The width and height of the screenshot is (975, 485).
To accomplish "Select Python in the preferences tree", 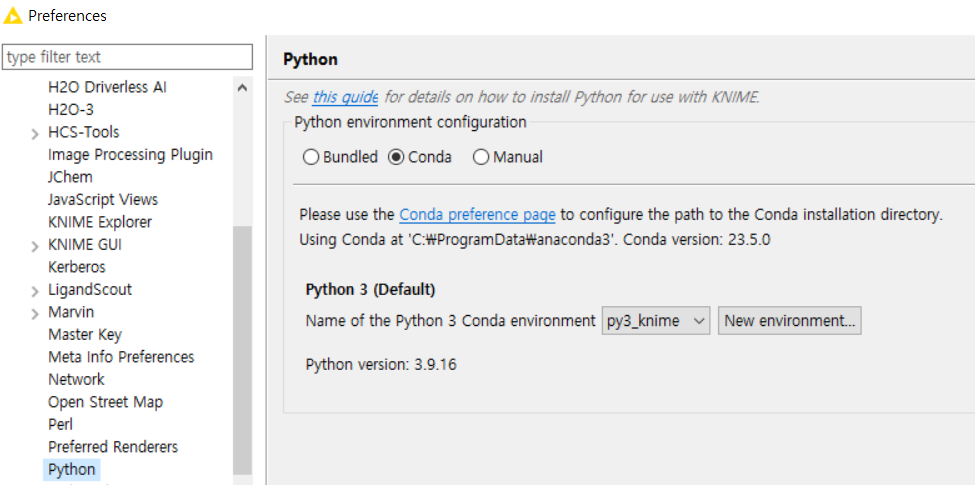I will click(72, 469).
